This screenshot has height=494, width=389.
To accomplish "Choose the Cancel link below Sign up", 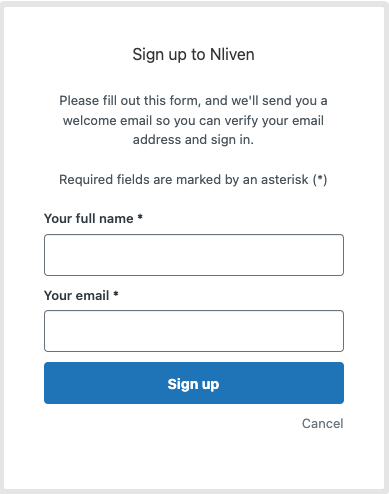I will coord(322,424).
